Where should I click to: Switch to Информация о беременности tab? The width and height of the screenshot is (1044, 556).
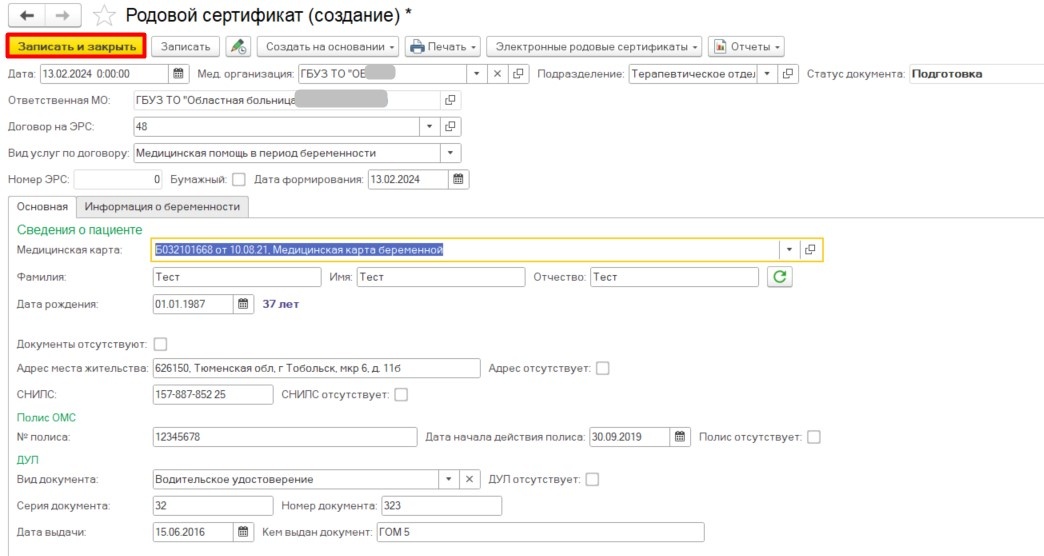tap(162, 207)
